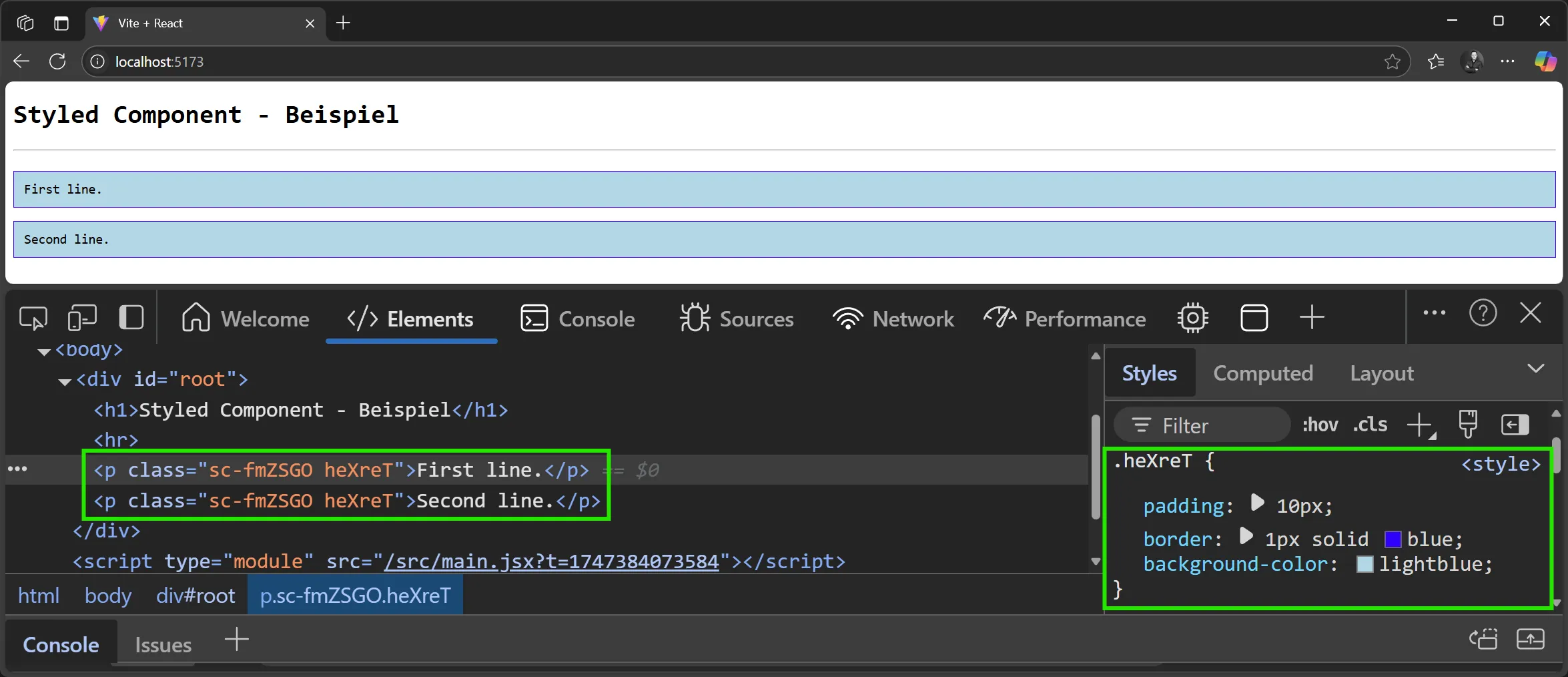Image resolution: width=1568 pixels, height=677 pixels.
Task: Toggle computed styles sidebar icon
Action: pos(1515,425)
